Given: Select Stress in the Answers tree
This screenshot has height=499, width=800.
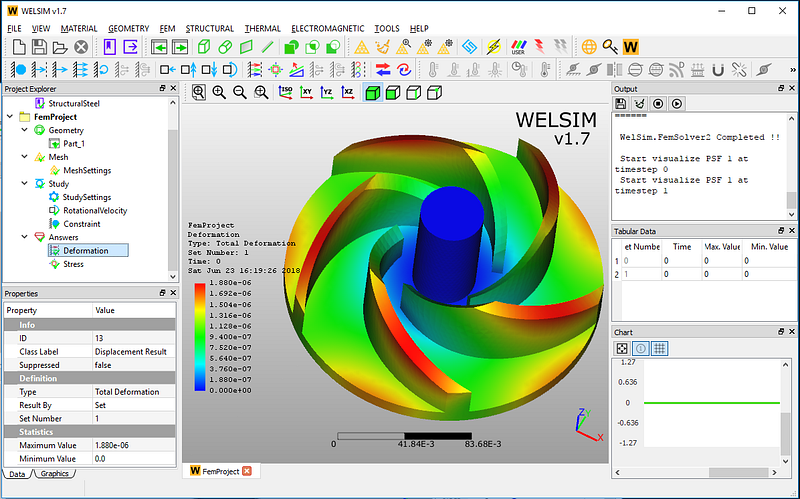Looking at the screenshot, I should [x=73, y=264].
